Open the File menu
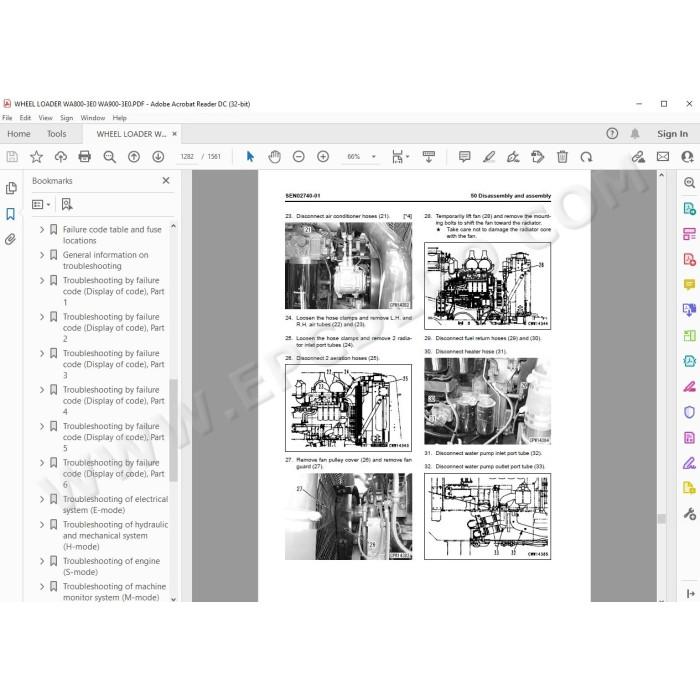This screenshot has width=700, height=700. click(x=7, y=118)
